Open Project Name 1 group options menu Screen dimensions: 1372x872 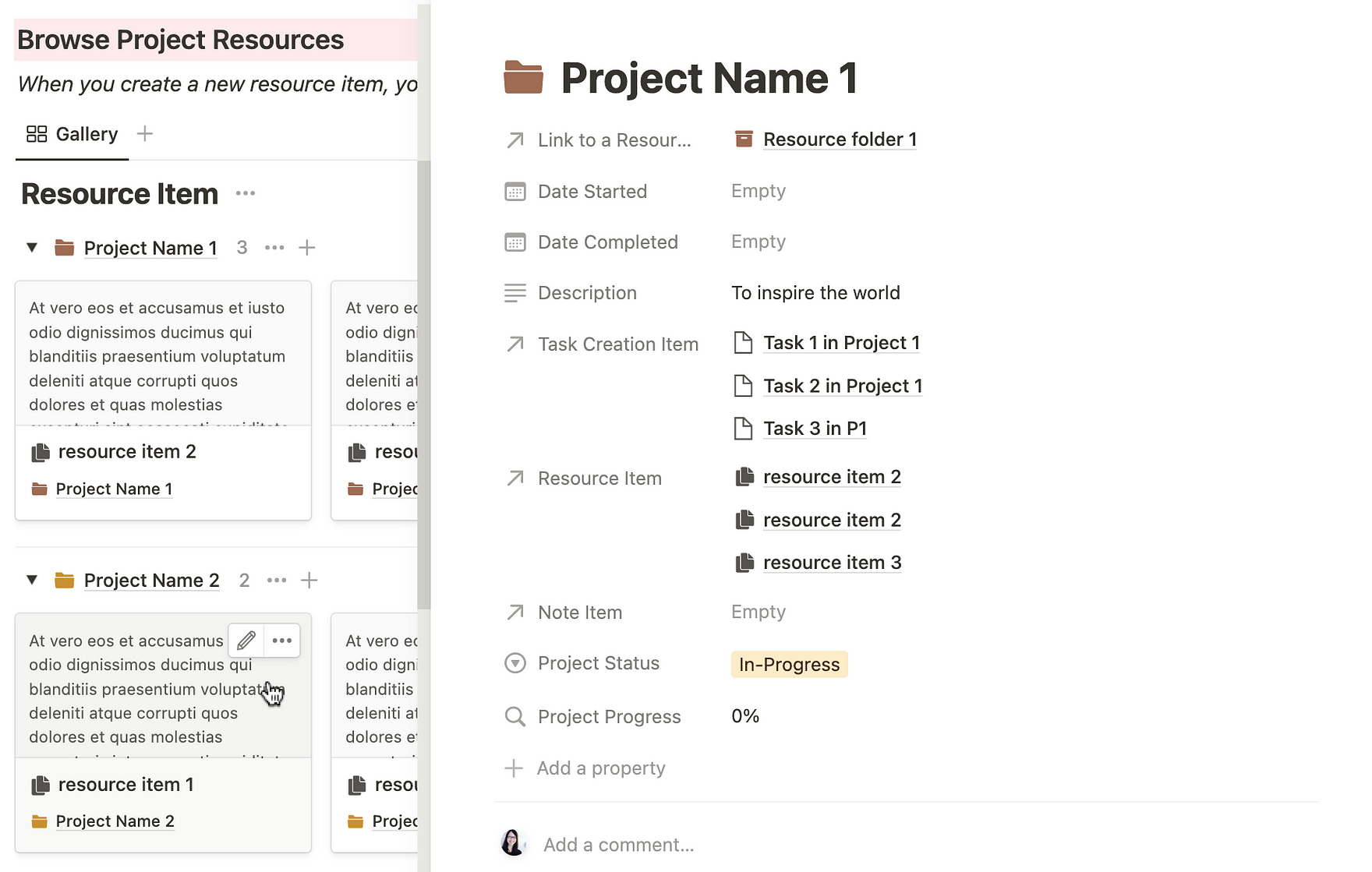[274, 248]
